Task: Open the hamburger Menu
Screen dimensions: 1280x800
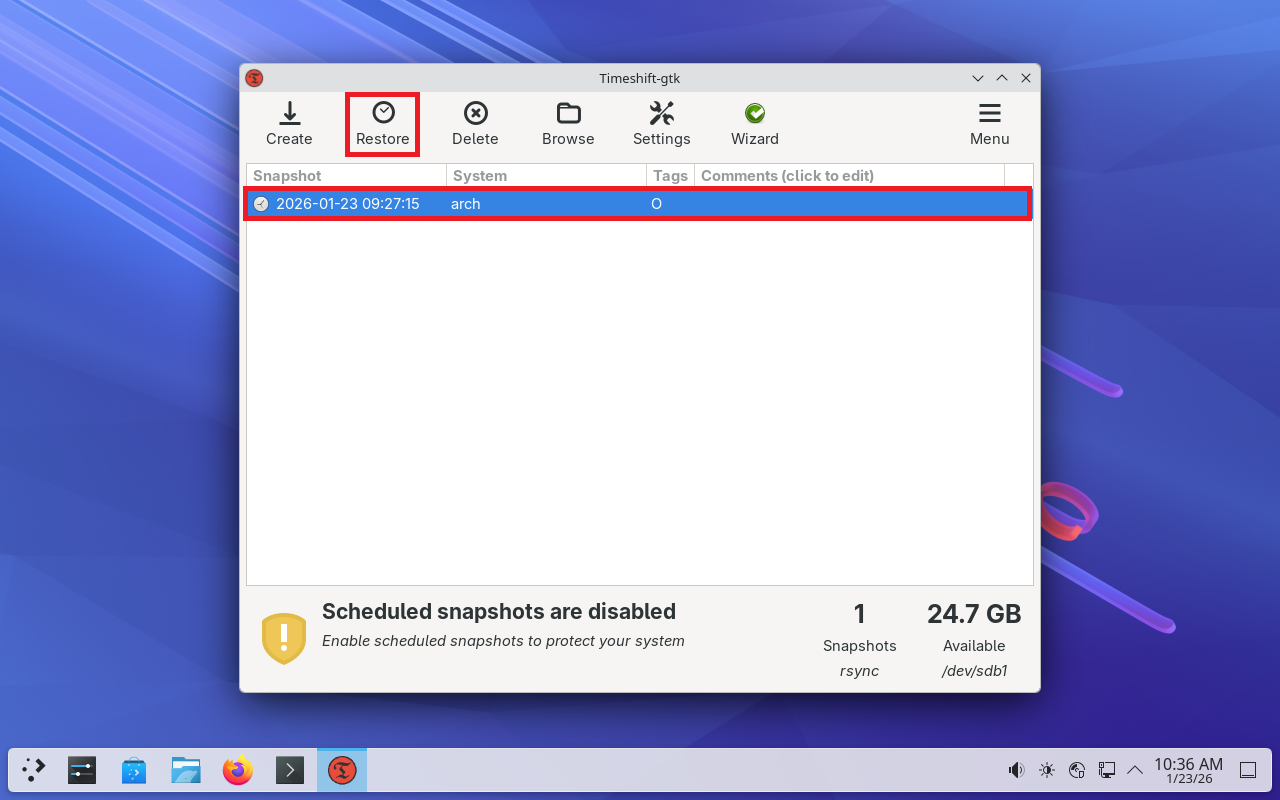Action: tap(989, 124)
